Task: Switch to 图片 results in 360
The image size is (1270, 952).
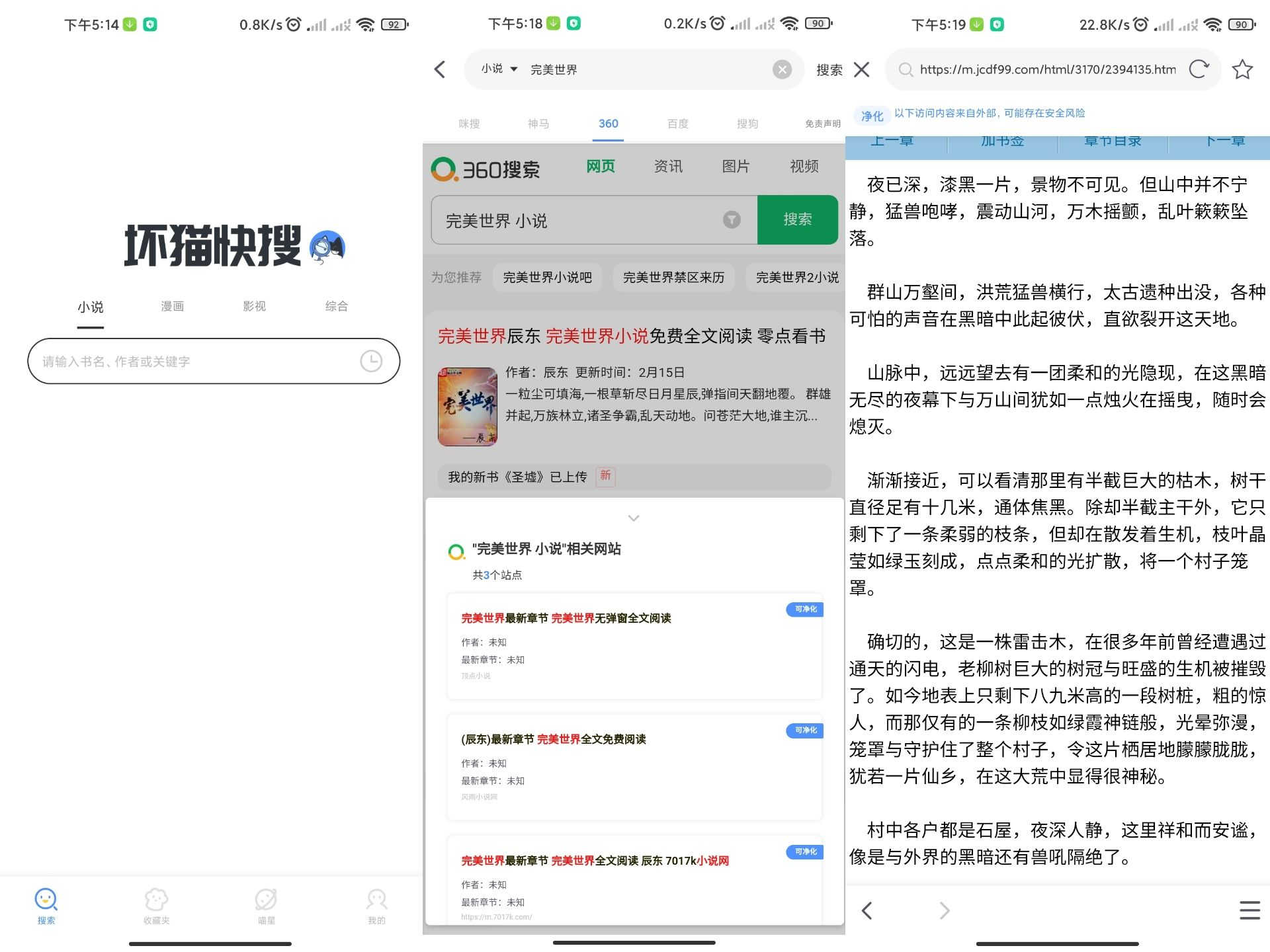Action: click(x=736, y=166)
